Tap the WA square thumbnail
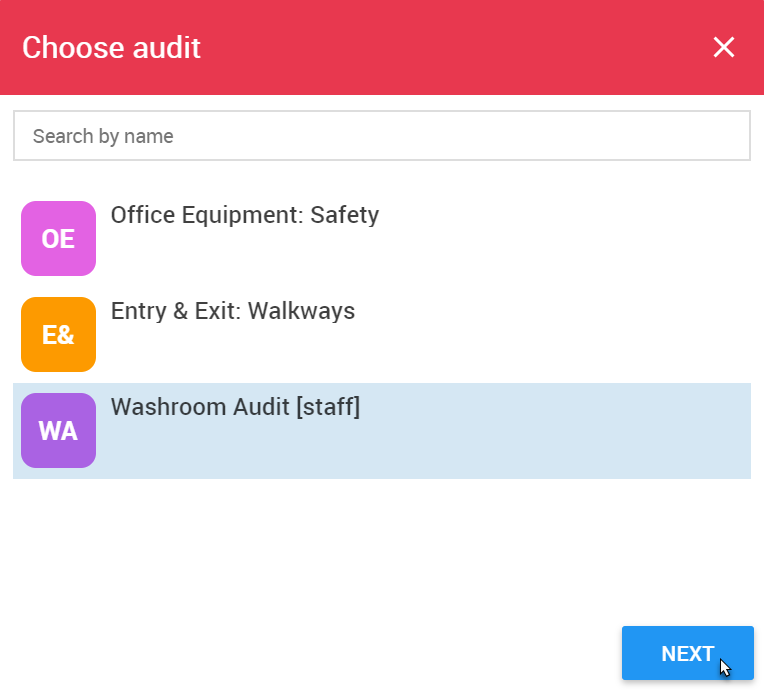Viewport: 764px width, 690px height. pos(58,430)
